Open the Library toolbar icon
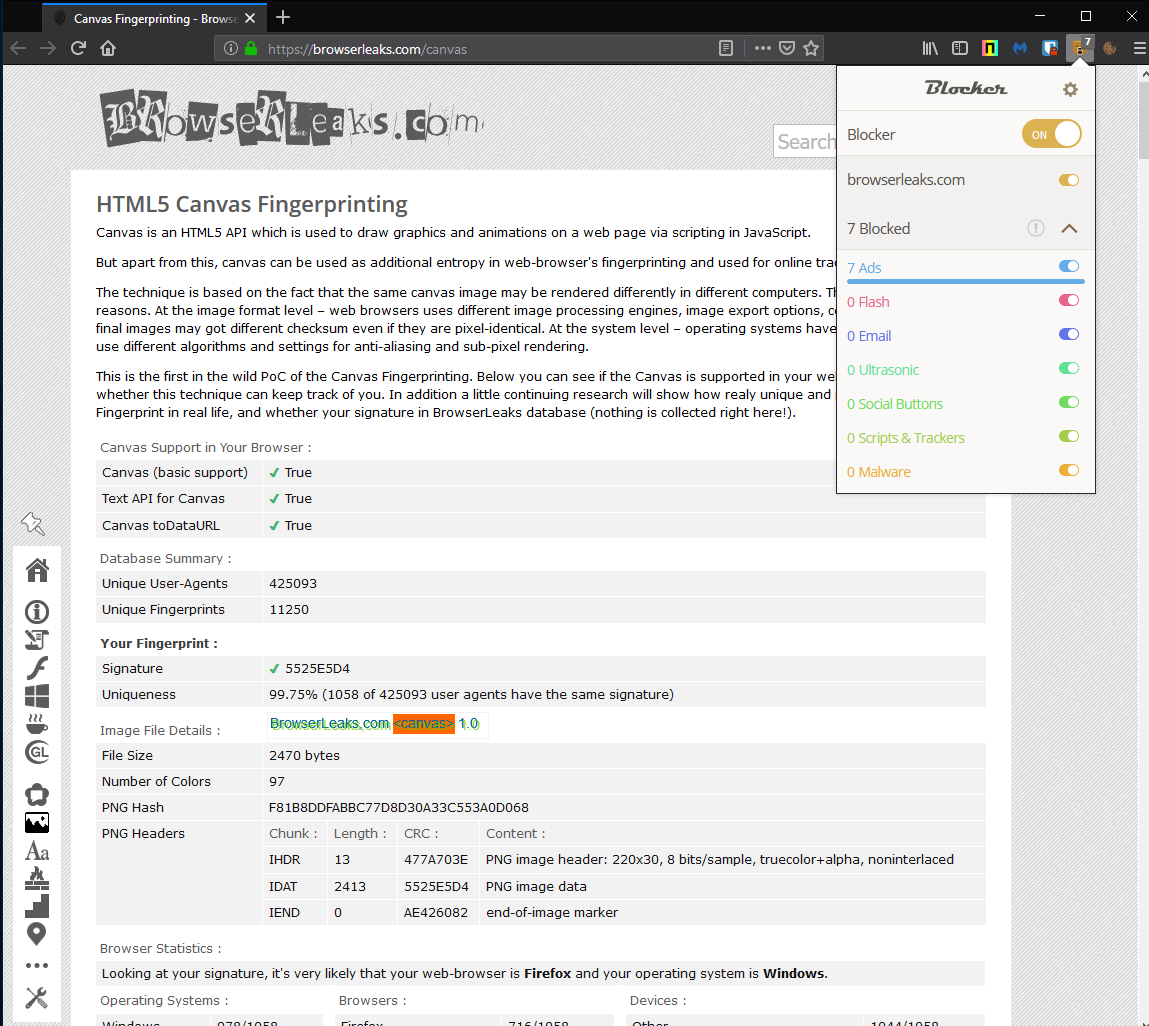The width and height of the screenshot is (1149, 1026). point(930,48)
